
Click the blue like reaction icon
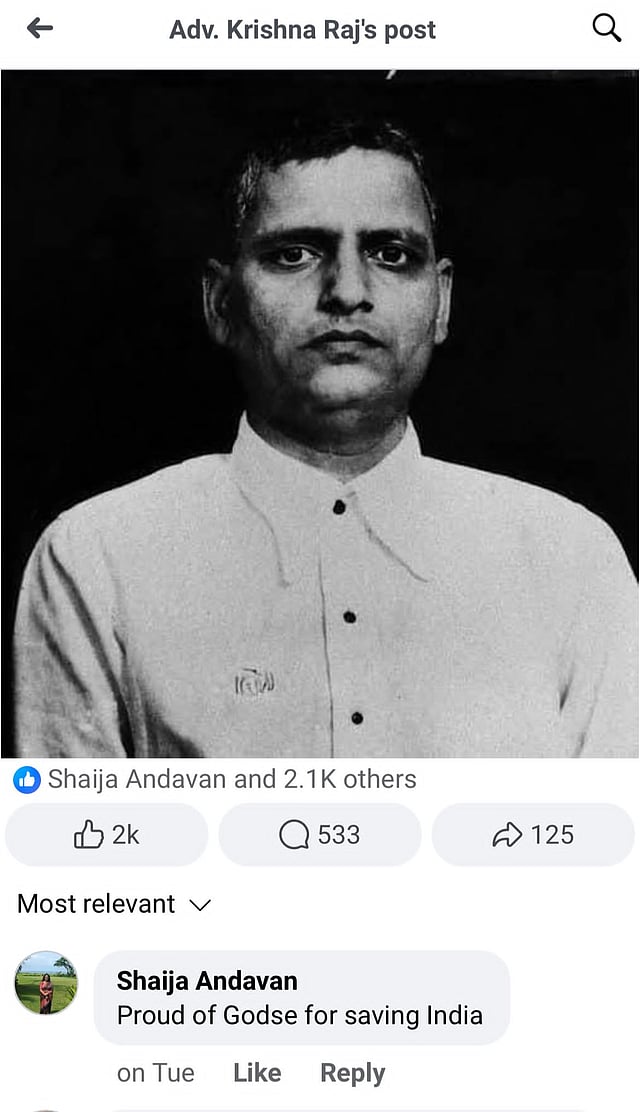point(27,780)
